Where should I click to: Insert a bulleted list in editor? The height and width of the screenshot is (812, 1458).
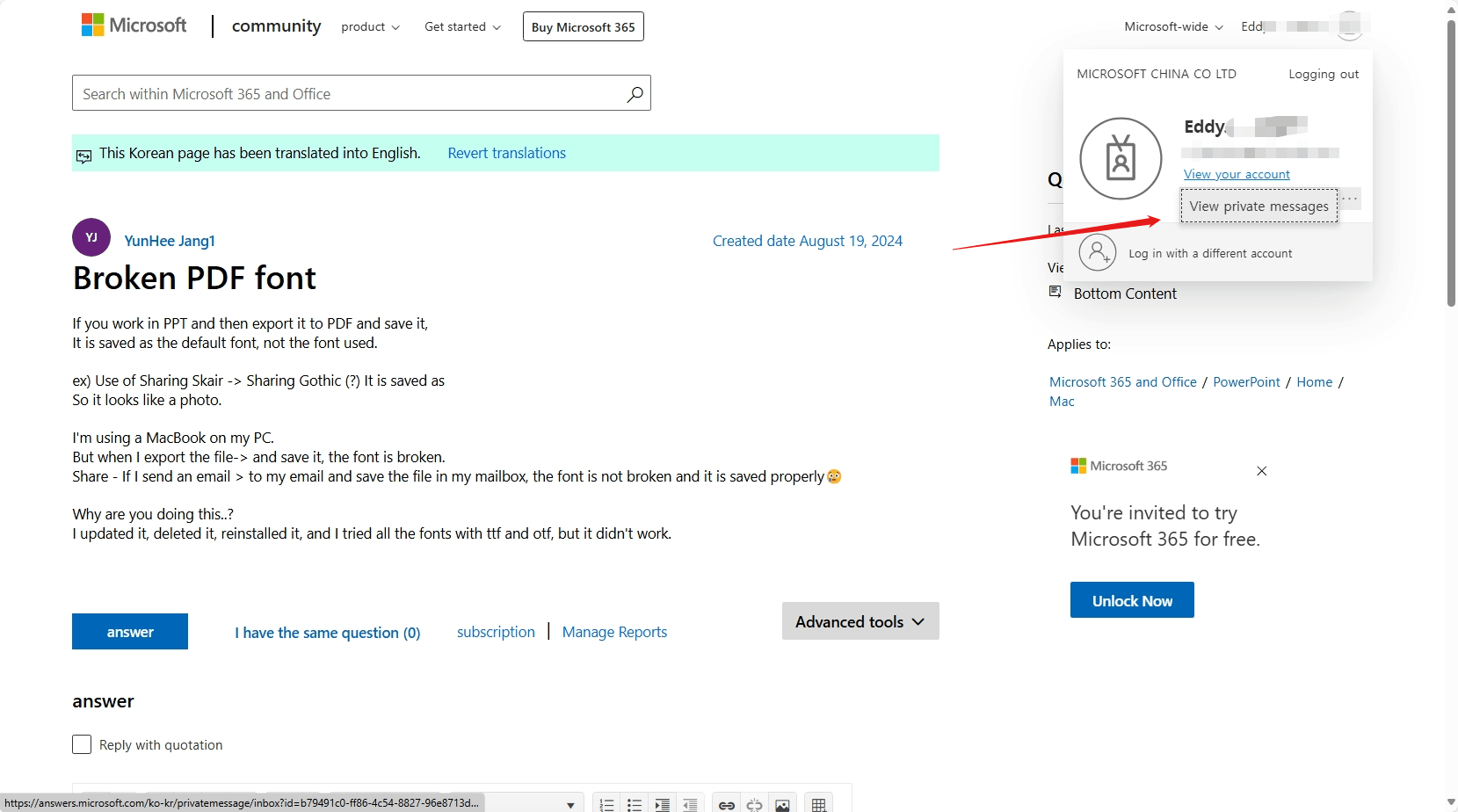tap(635, 805)
